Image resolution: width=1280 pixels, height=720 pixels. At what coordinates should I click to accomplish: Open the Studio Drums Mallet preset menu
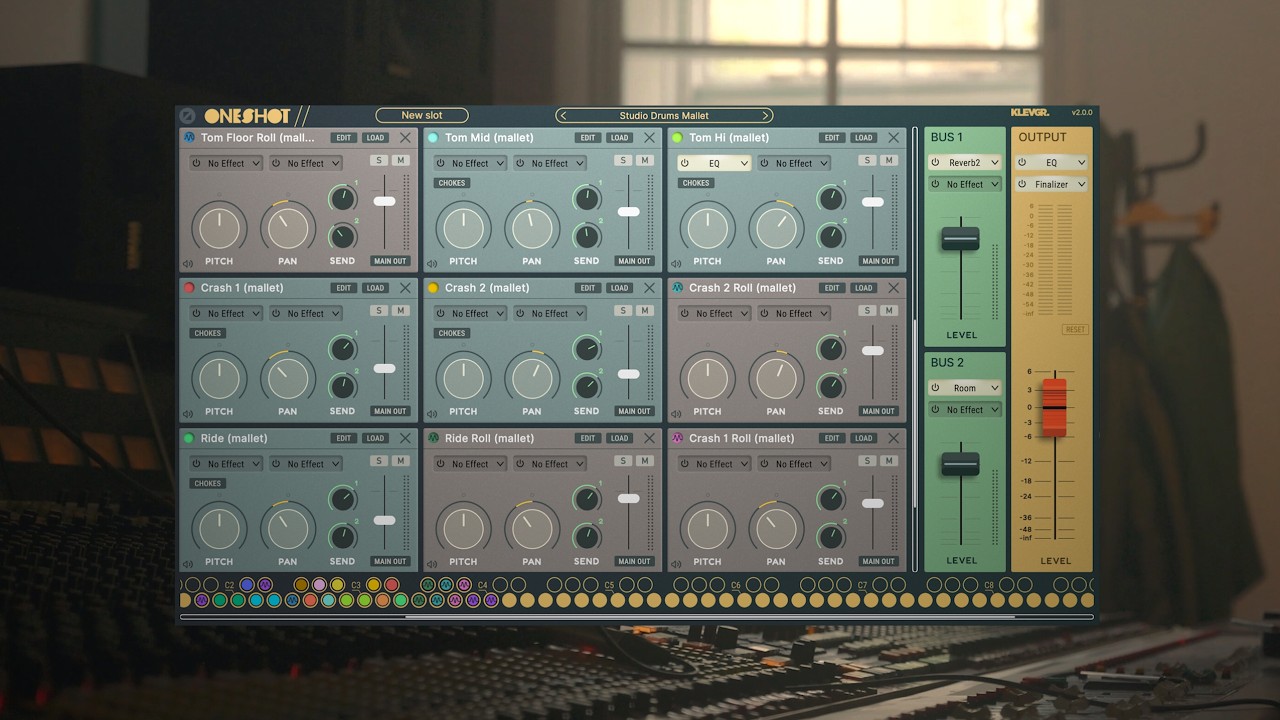click(664, 116)
